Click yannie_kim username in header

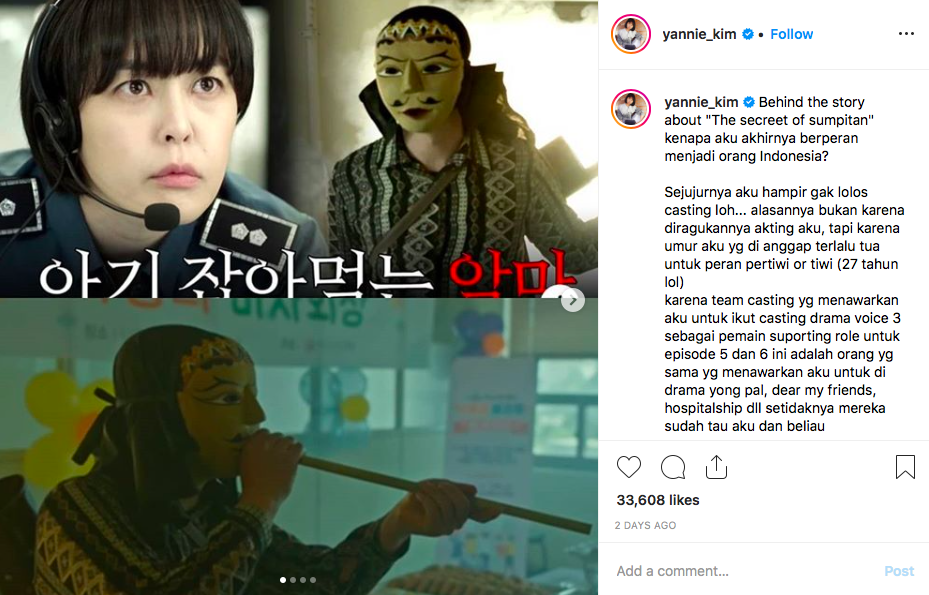click(699, 34)
